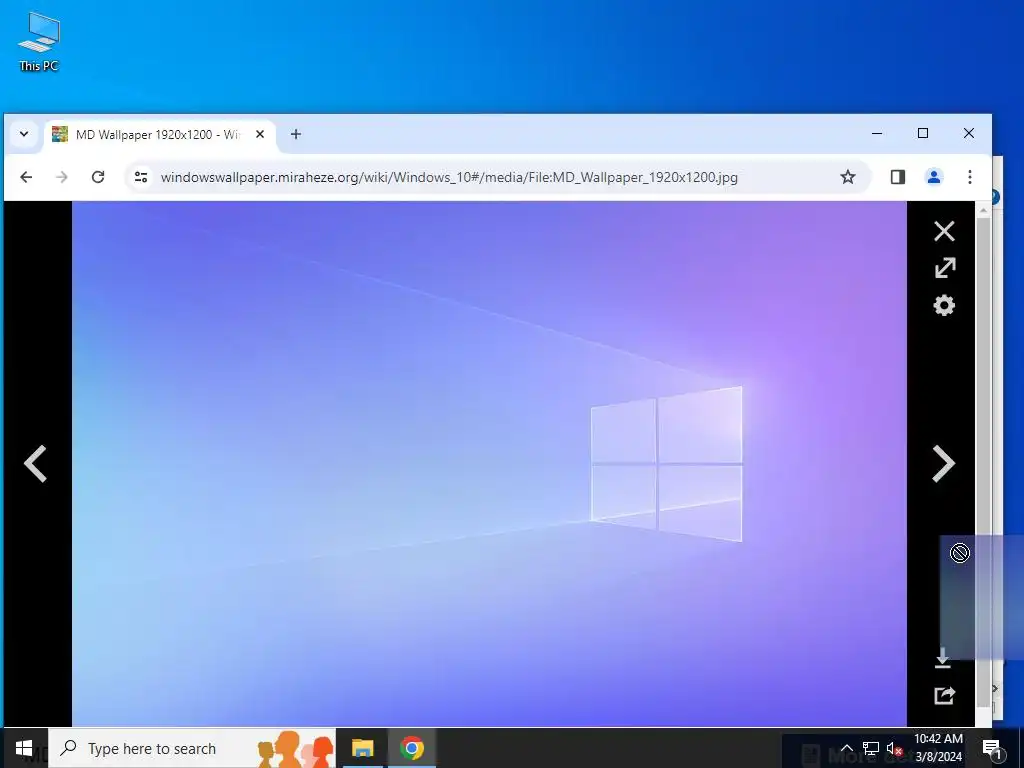Show the next image arrow
1024x768 pixels.
(944, 464)
